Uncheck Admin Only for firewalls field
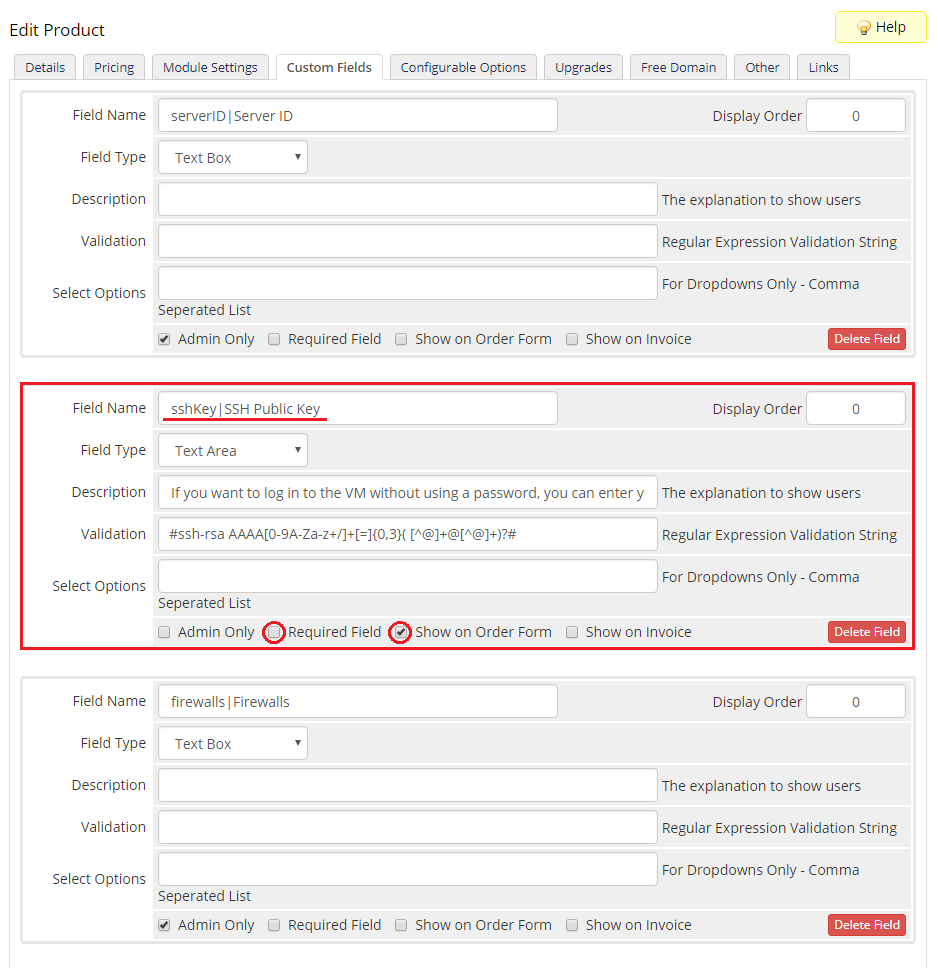The image size is (938, 968). point(164,925)
